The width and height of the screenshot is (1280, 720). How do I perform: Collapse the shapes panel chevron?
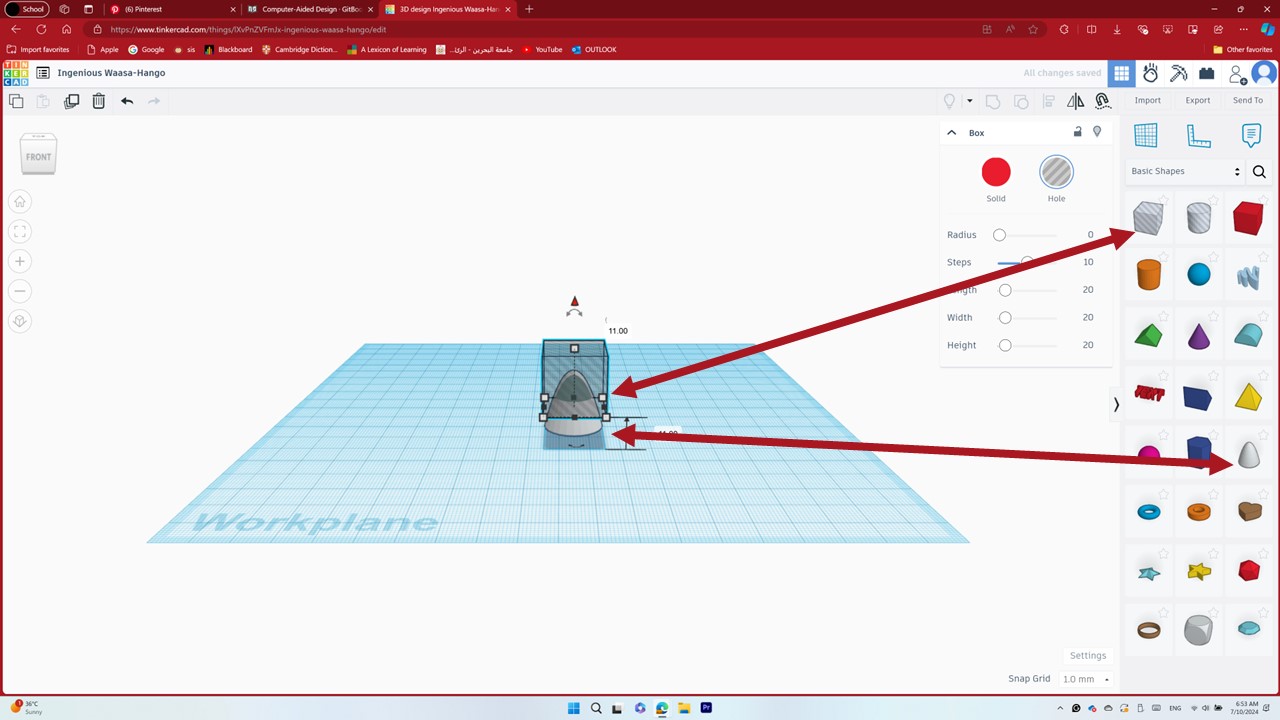tap(1116, 404)
